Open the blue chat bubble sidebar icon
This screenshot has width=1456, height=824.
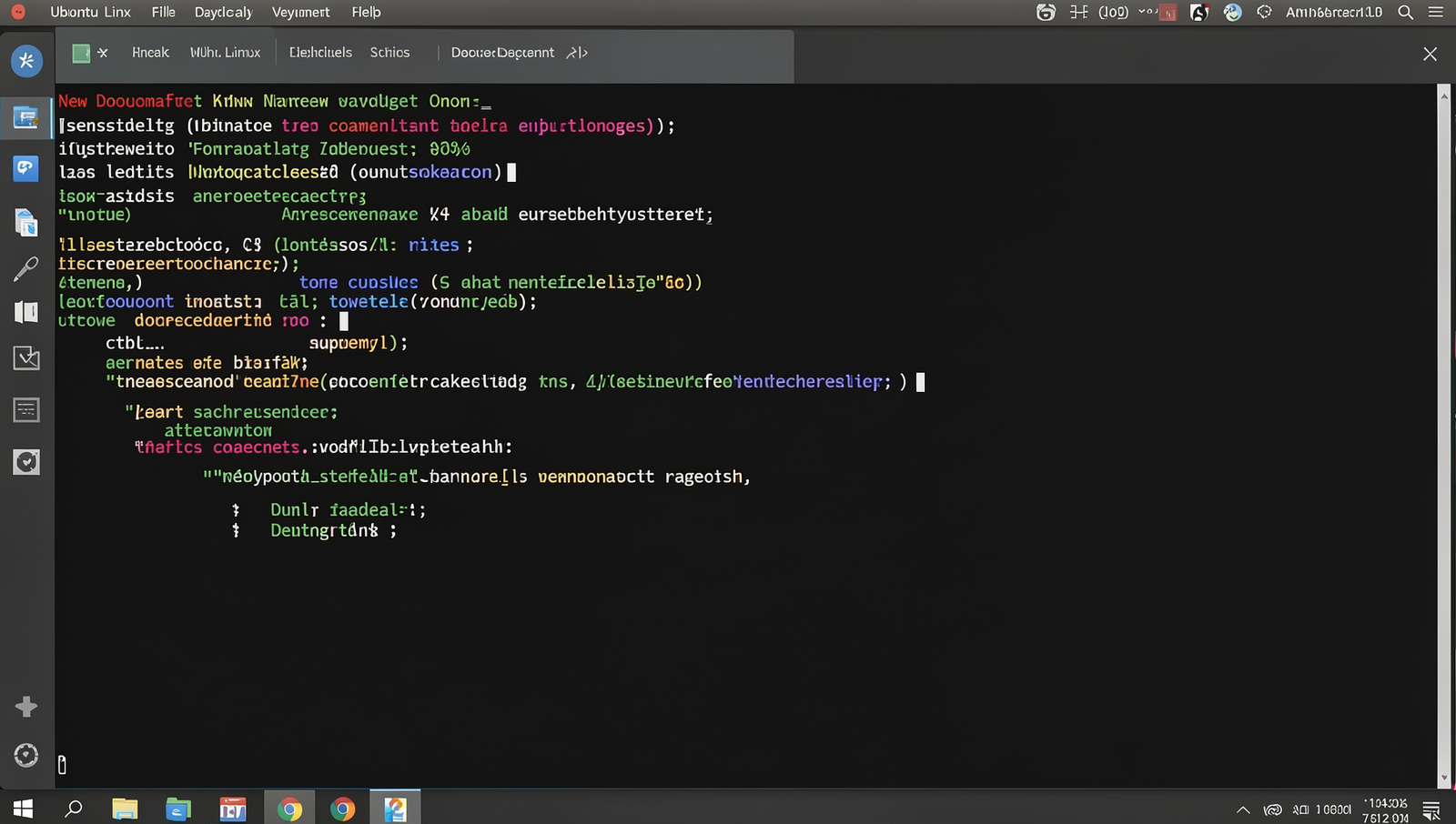point(25,168)
